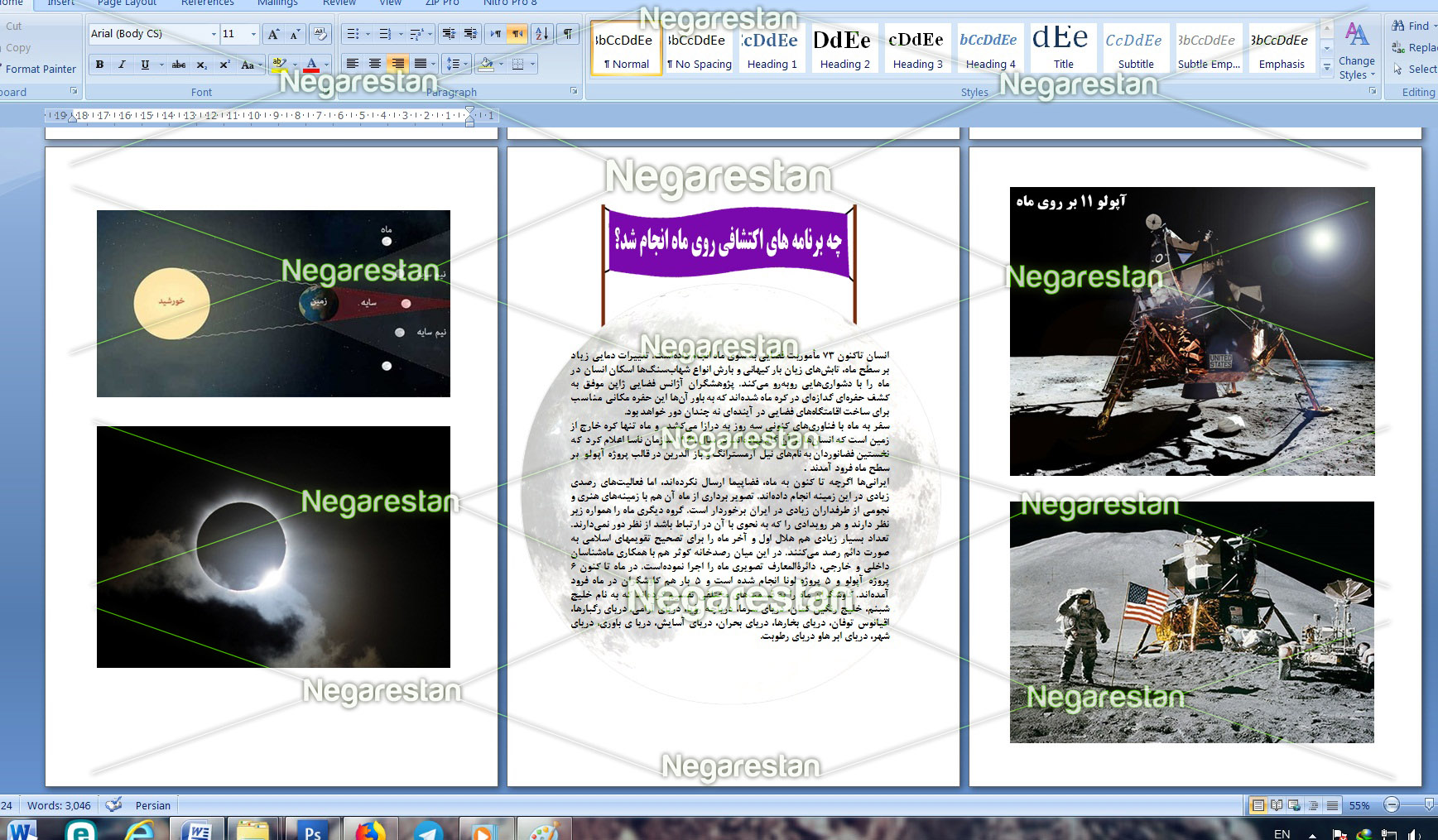
Task: Click Clear Formatting icon
Action: 320,34
